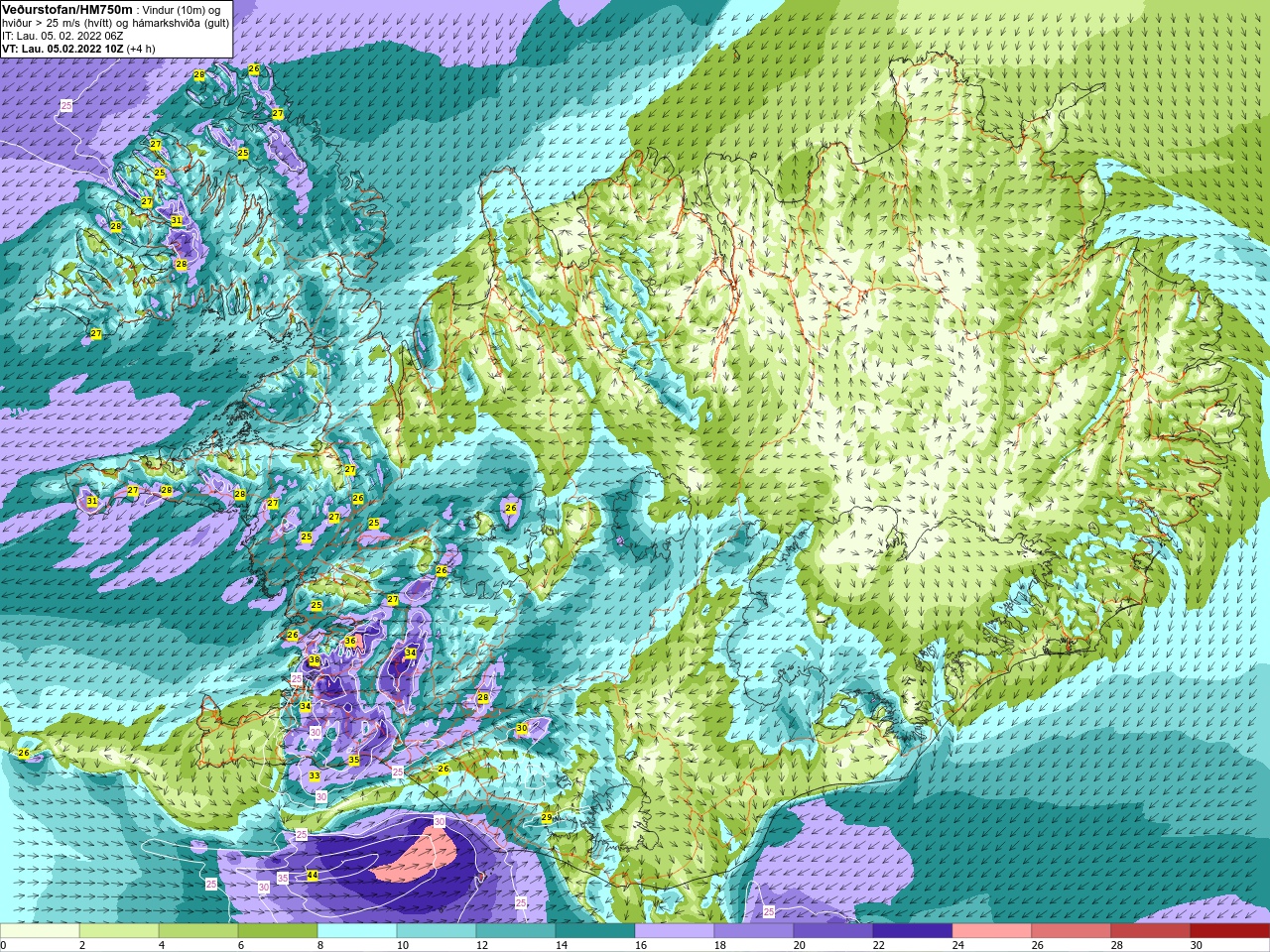Click the yellow 38 gust label
1270x952 pixels.
tap(315, 660)
